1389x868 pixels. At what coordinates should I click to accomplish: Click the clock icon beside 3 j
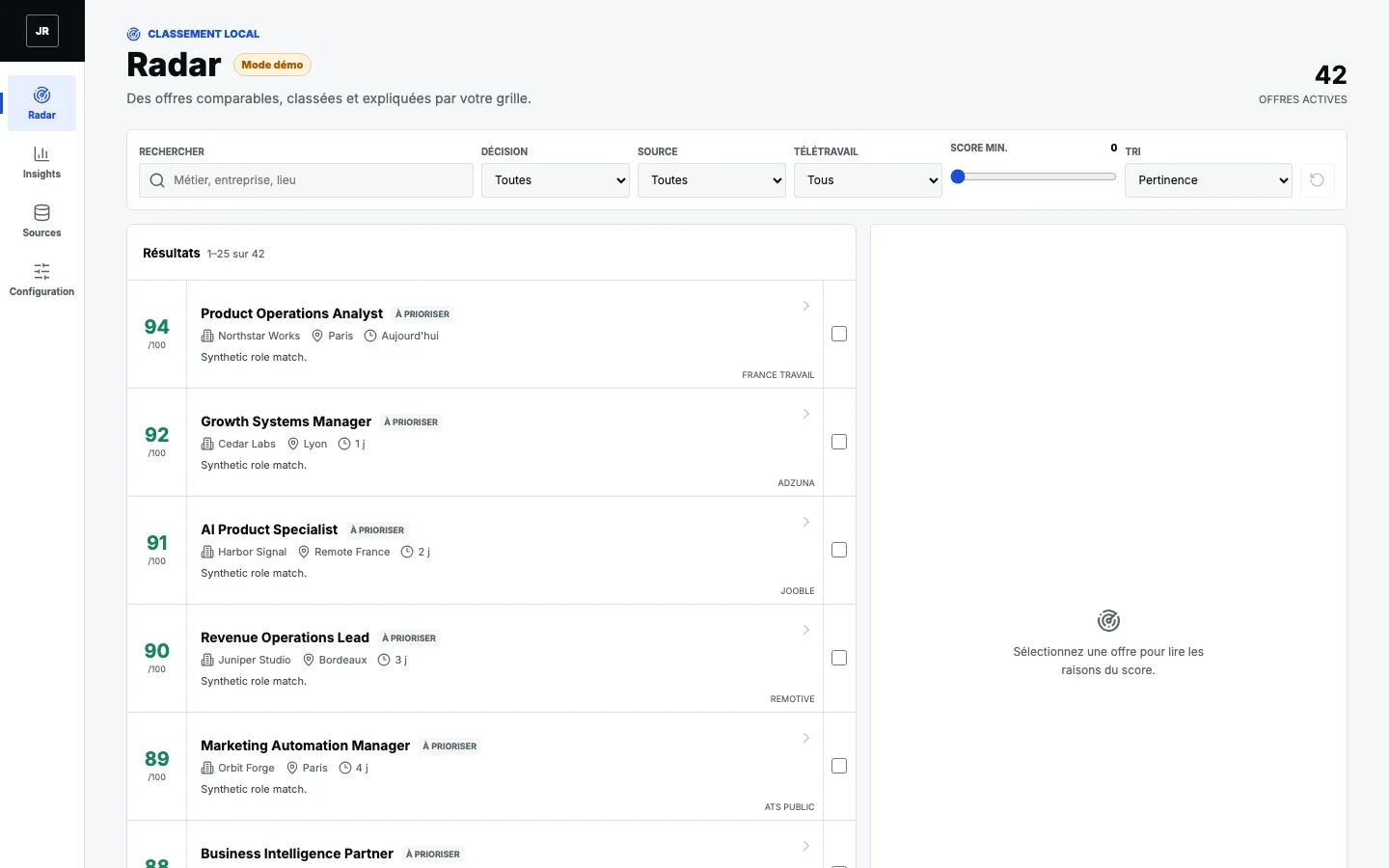pos(384,660)
